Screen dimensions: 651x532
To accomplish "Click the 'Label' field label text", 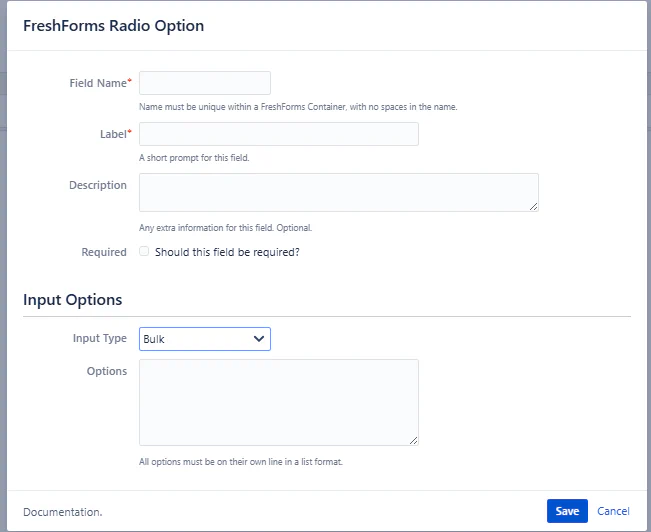I will pyautogui.click(x=112, y=134).
